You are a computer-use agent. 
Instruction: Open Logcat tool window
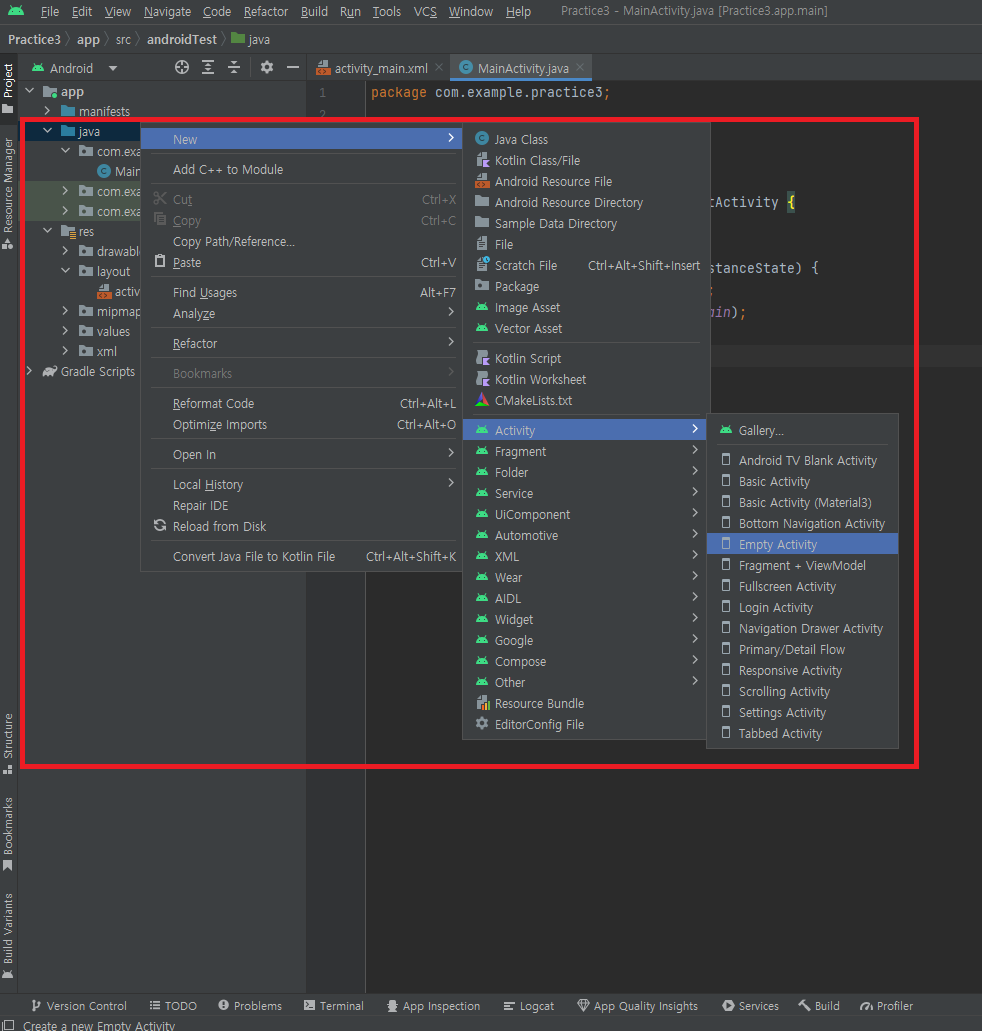click(529, 1006)
